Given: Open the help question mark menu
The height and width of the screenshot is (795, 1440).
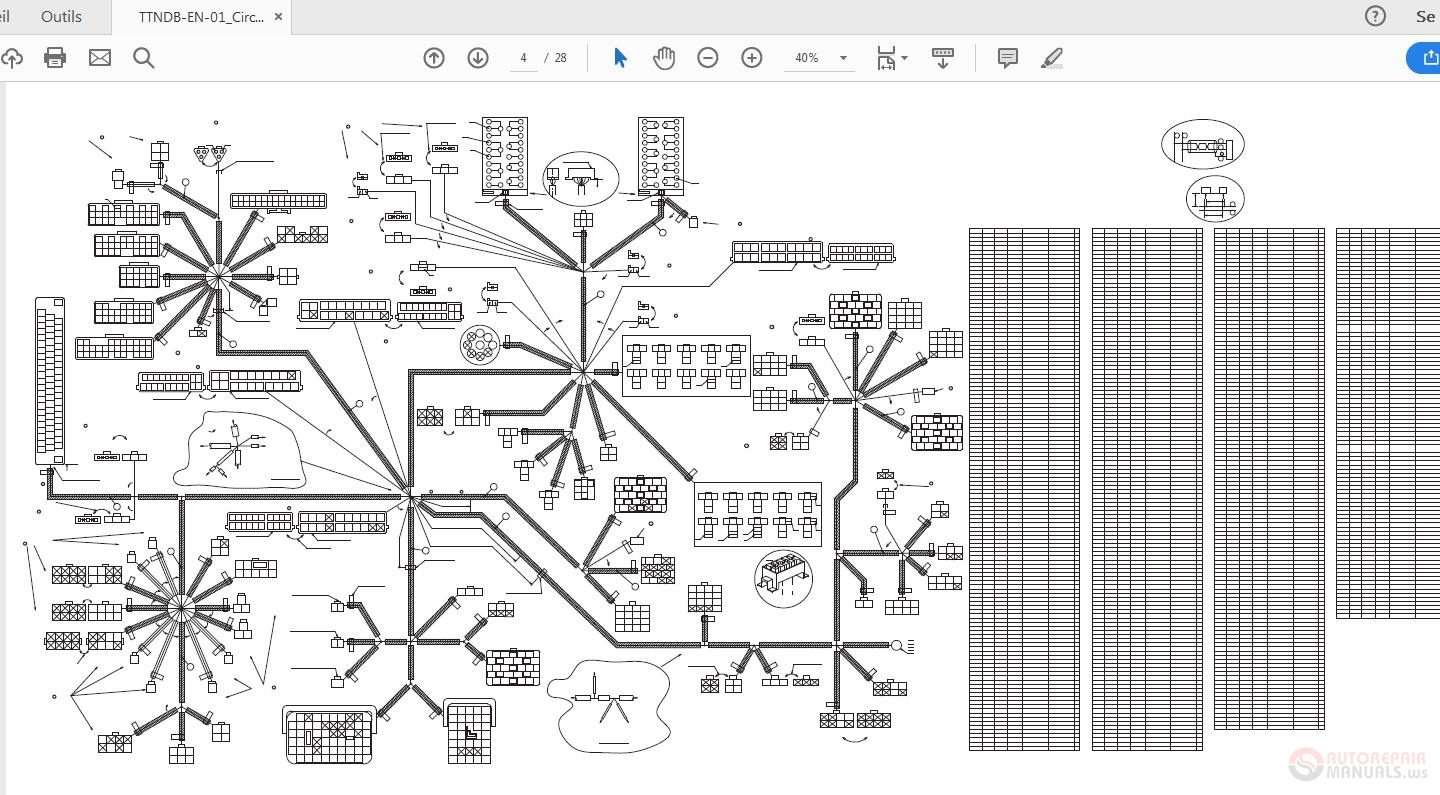Looking at the screenshot, I should coord(1376,16).
